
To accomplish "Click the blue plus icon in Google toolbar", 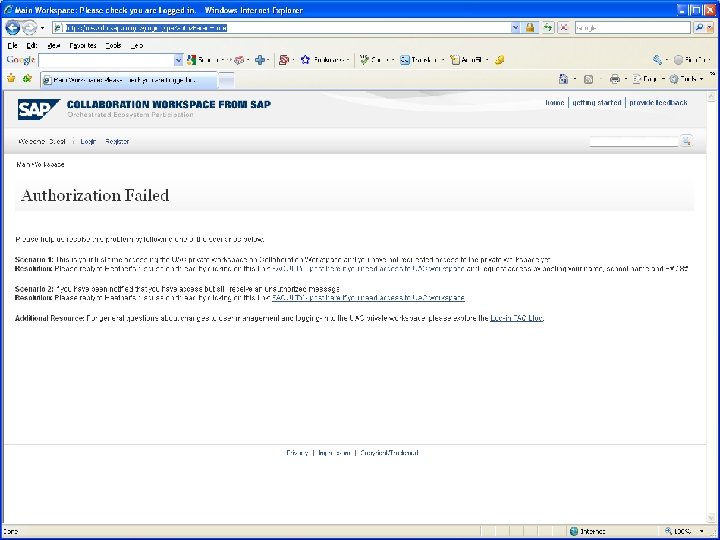I will coord(260,60).
